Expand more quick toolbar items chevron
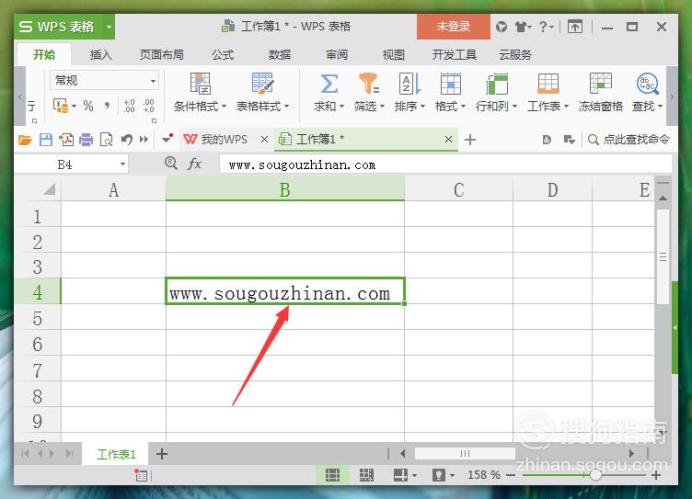 144,140
